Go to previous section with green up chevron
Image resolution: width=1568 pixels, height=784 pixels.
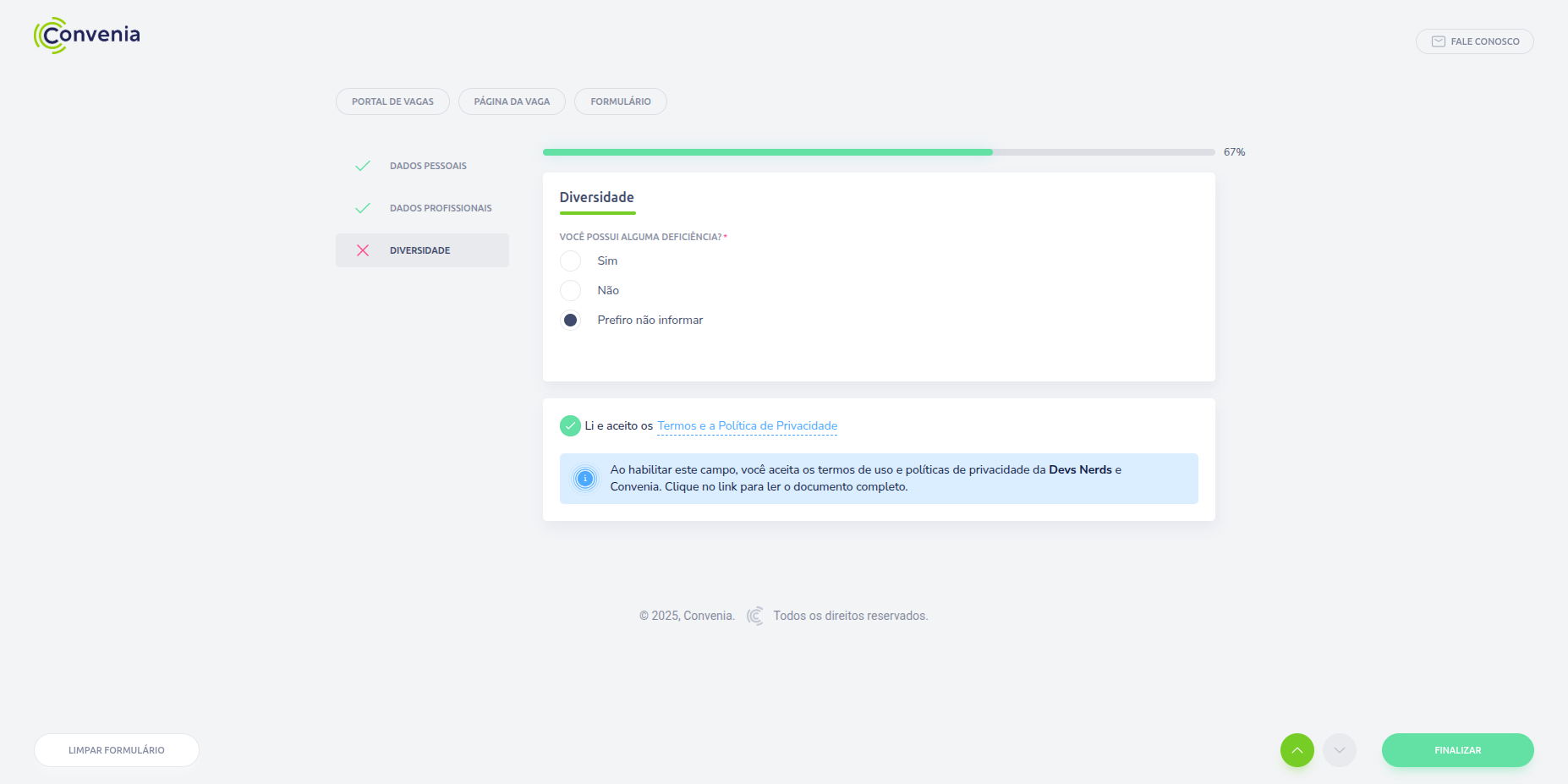coord(1297,750)
